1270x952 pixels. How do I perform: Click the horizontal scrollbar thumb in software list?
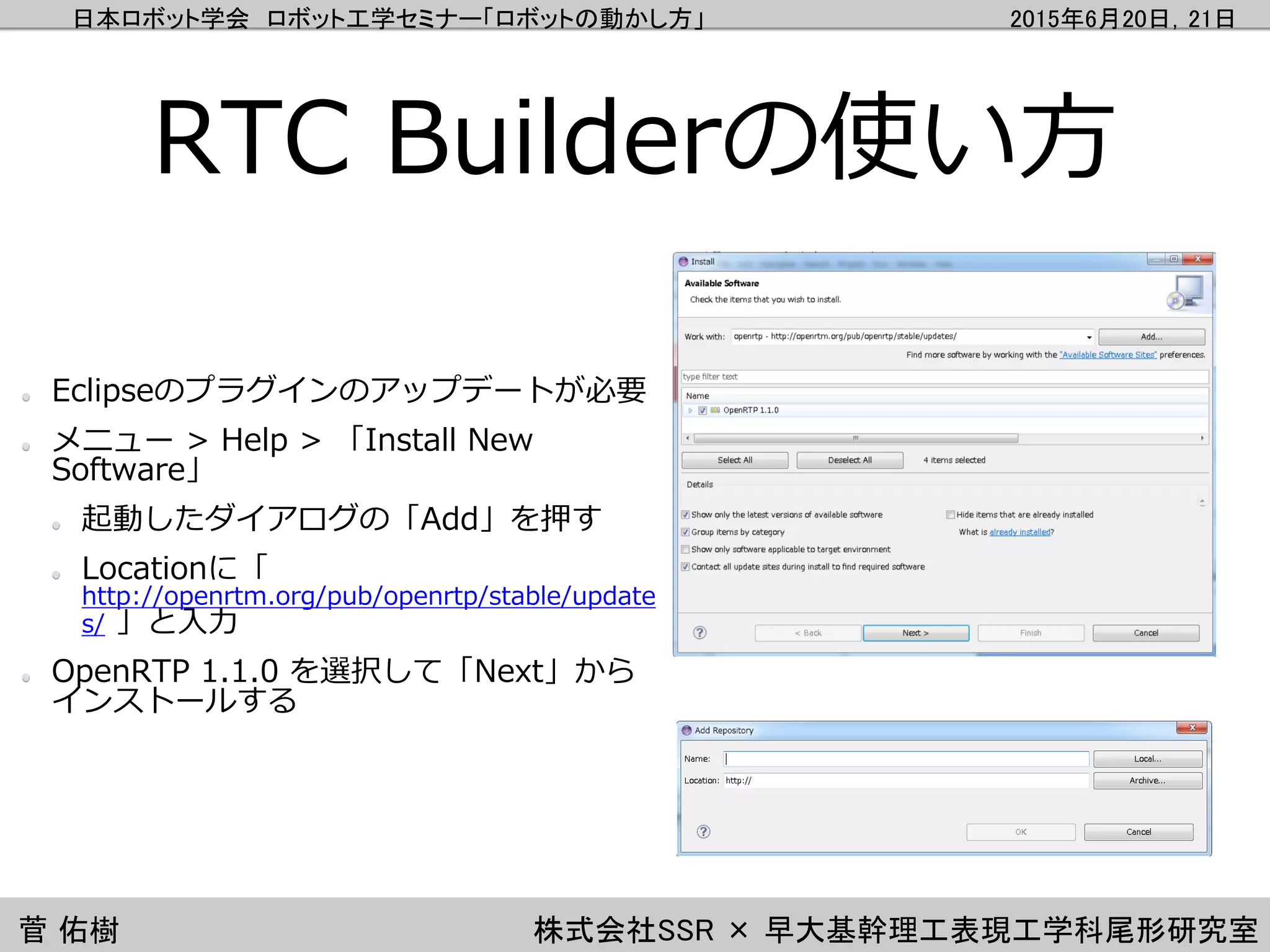tap(856, 438)
